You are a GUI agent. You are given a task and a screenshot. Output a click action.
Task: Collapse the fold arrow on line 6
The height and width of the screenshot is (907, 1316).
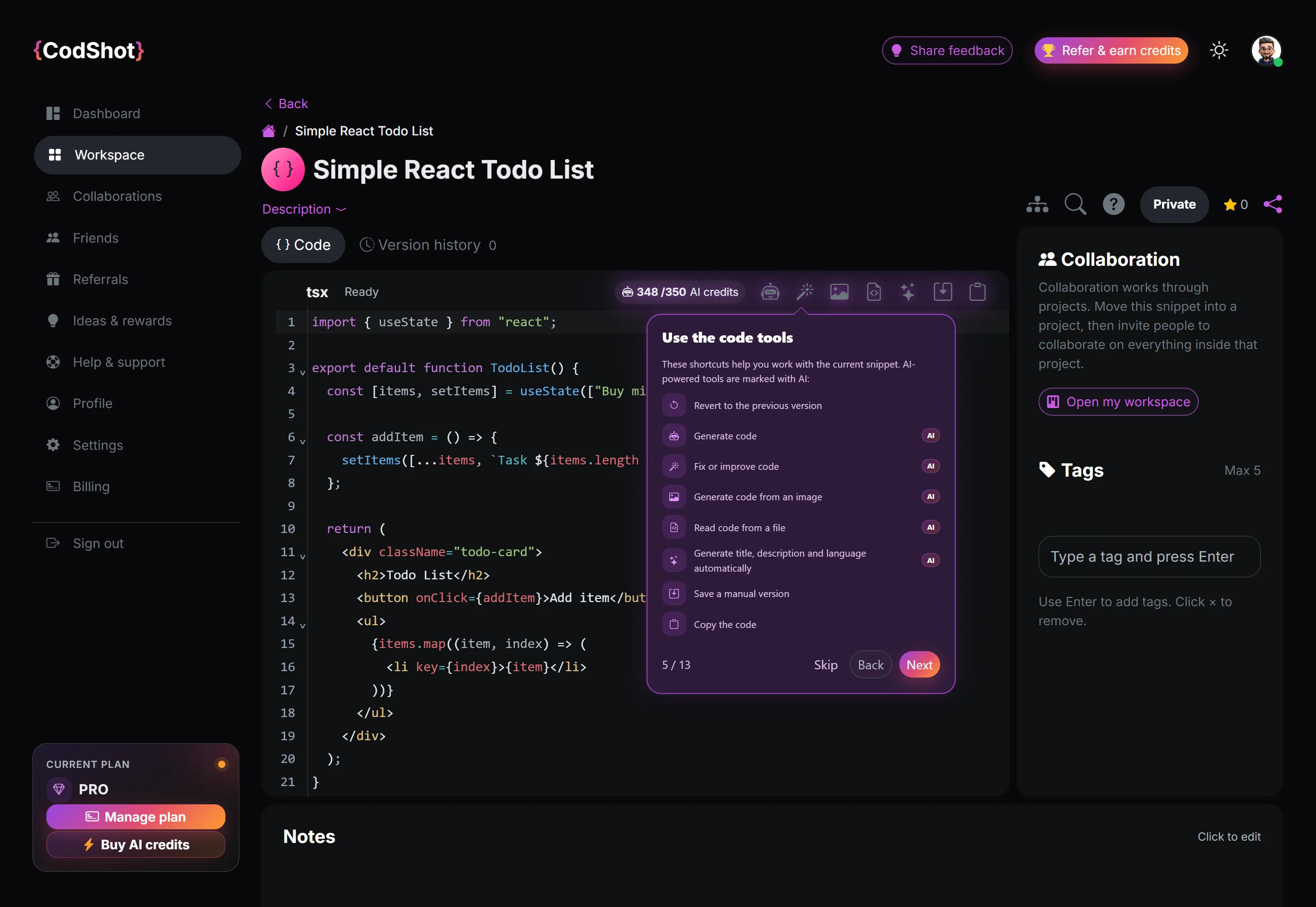[303, 442]
